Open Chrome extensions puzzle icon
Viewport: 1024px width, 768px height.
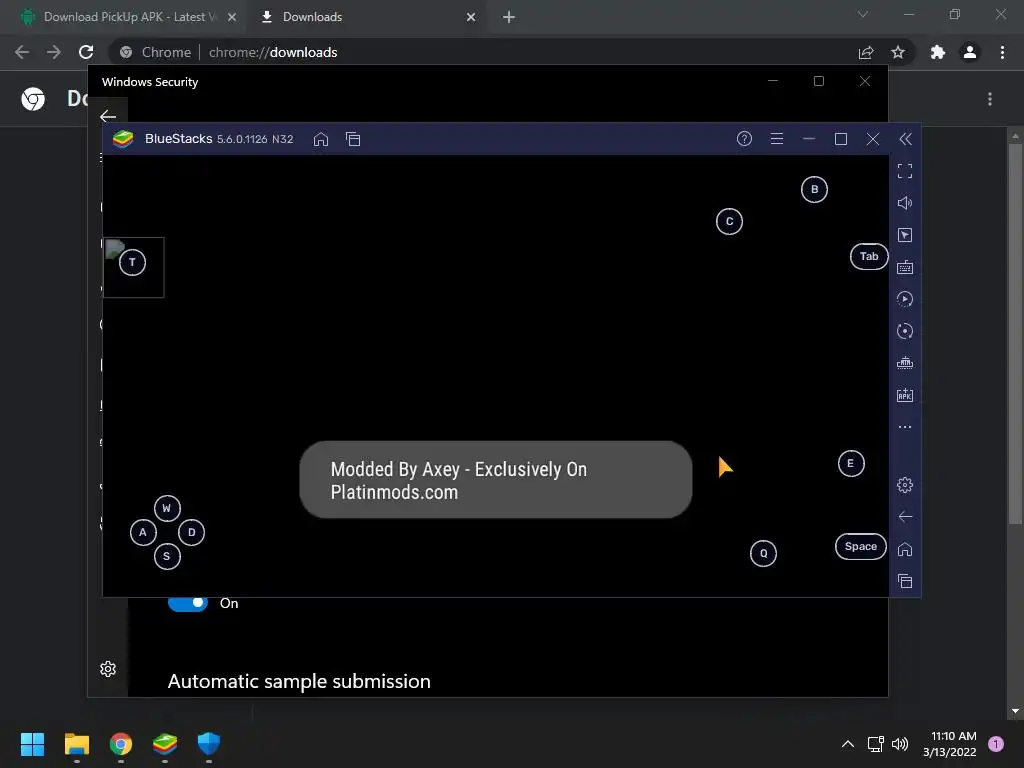click(x=938, y=52)
